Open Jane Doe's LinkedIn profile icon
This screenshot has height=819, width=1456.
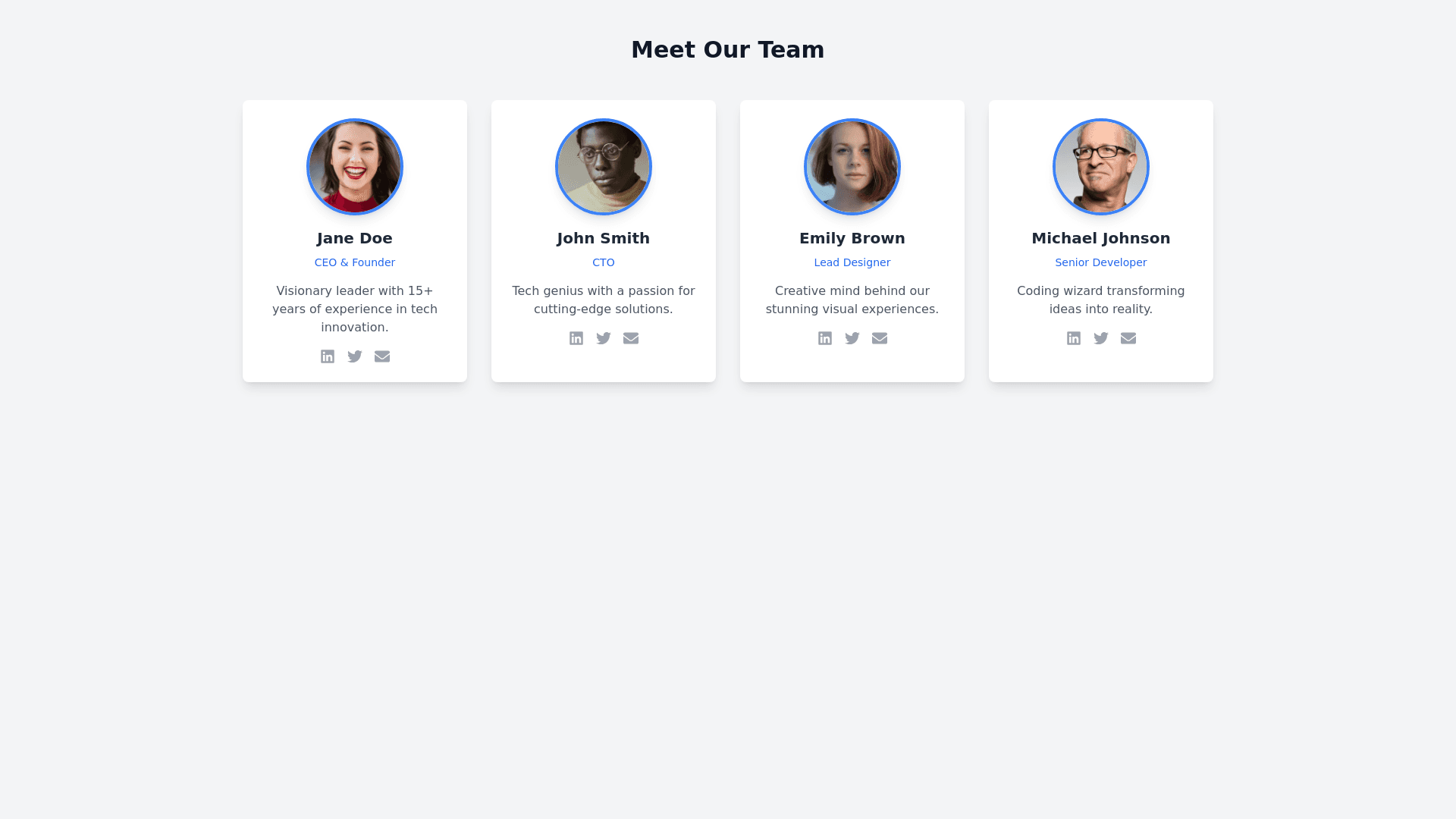pos(328,356)
